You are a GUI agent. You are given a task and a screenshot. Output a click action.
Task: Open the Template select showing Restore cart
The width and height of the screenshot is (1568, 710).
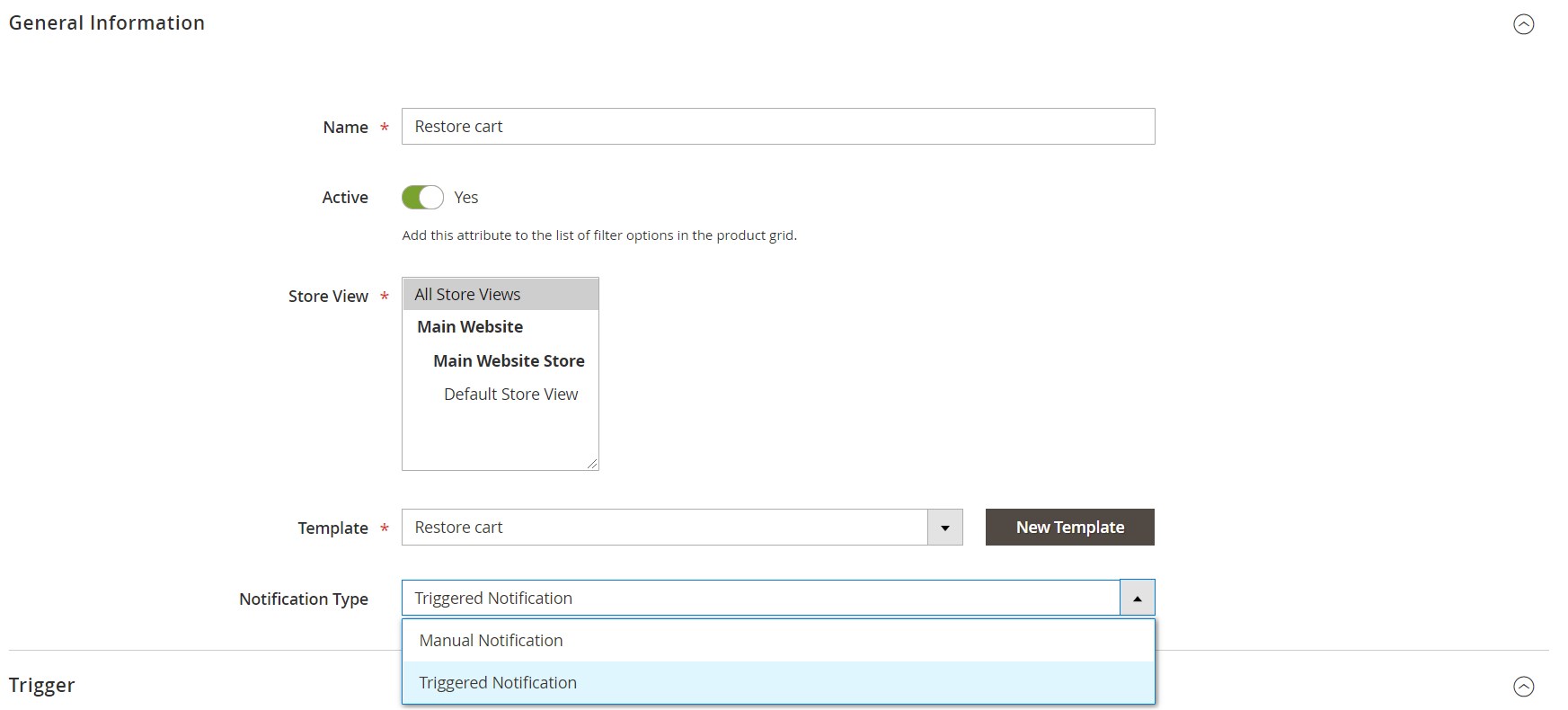pos(665,528)
